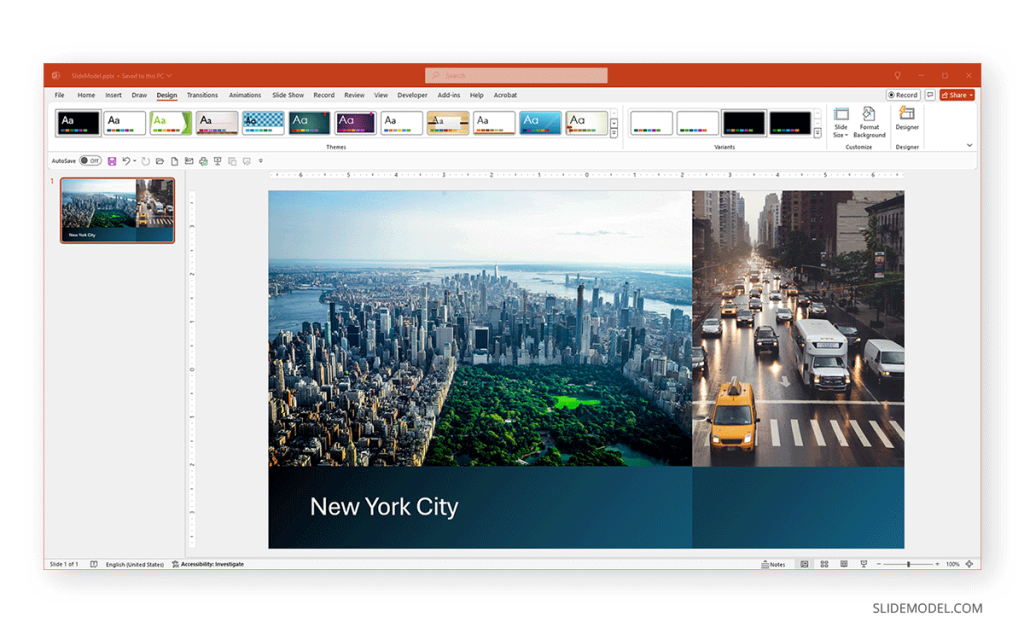Switch to the Transitions ribbon tab
Viewport: 1024px width, 634px height.
click(202, 95)
